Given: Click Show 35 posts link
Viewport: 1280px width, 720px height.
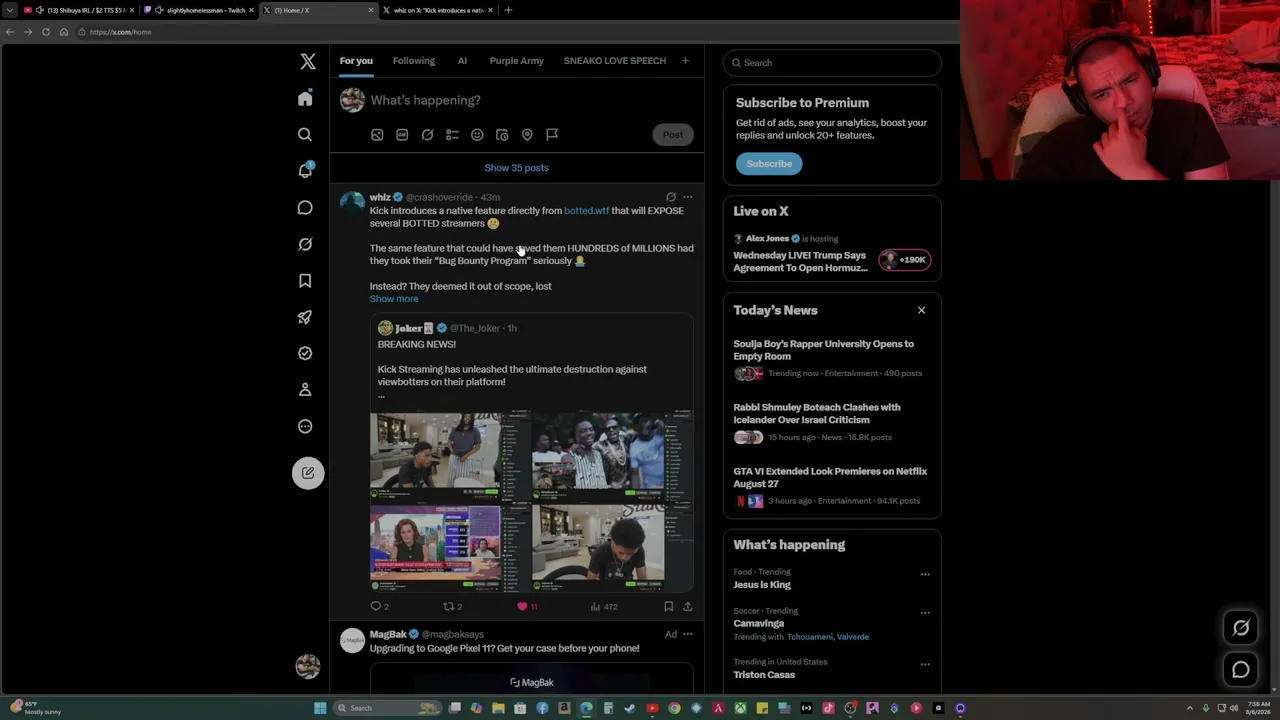Looking at the screenshot, I should tap(517, 168).
